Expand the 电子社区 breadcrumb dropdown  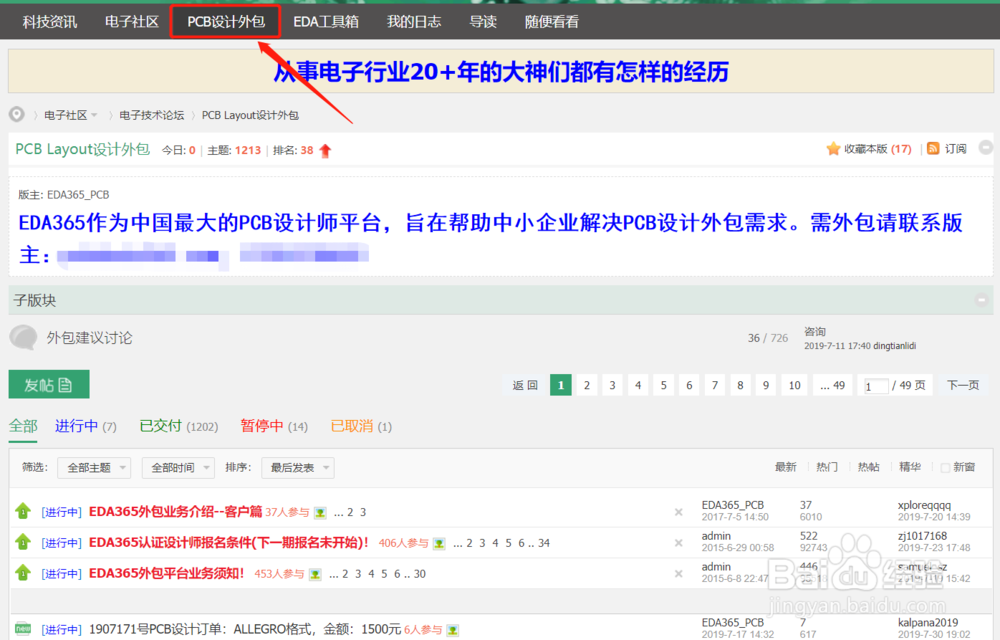(x=94, y=115)
